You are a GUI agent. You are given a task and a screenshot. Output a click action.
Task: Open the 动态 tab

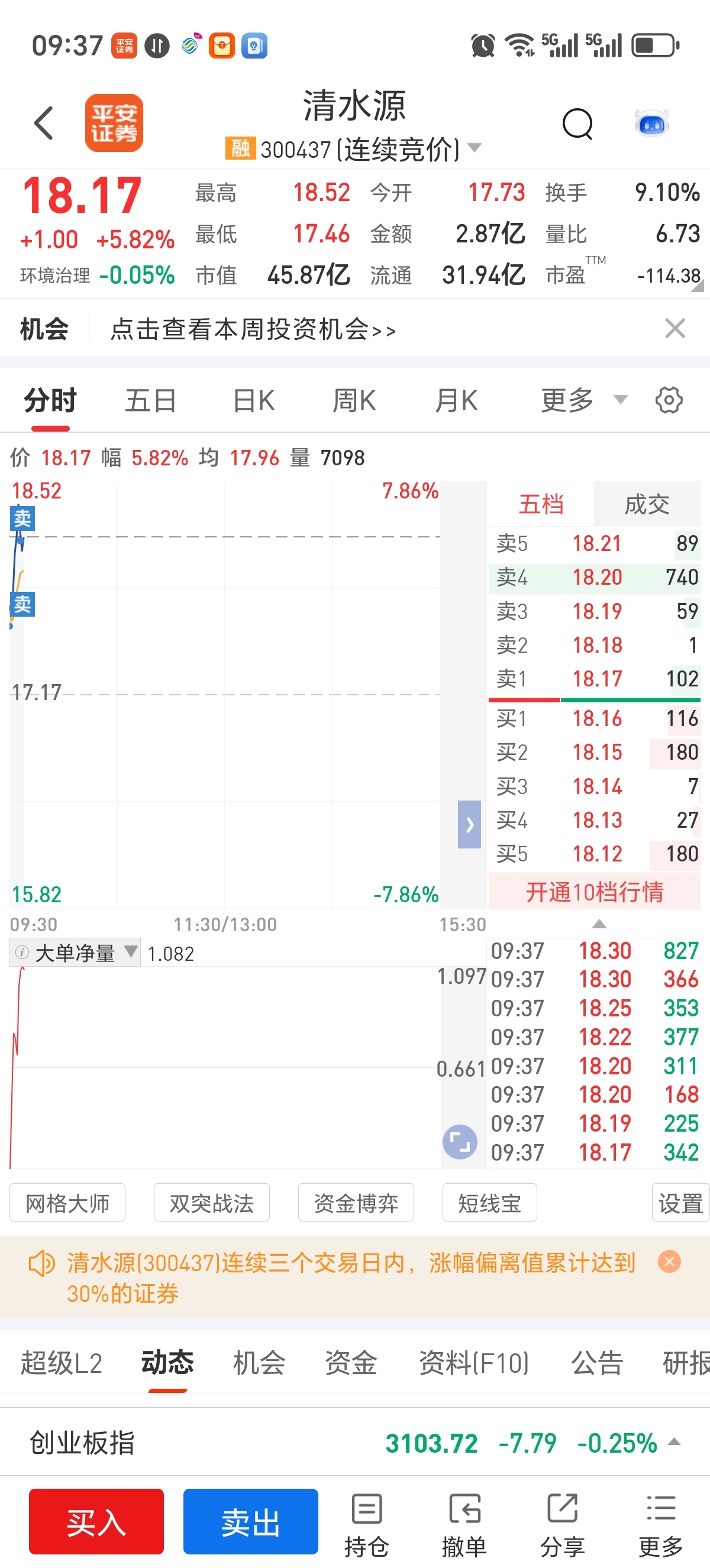tap(167, 1362)
